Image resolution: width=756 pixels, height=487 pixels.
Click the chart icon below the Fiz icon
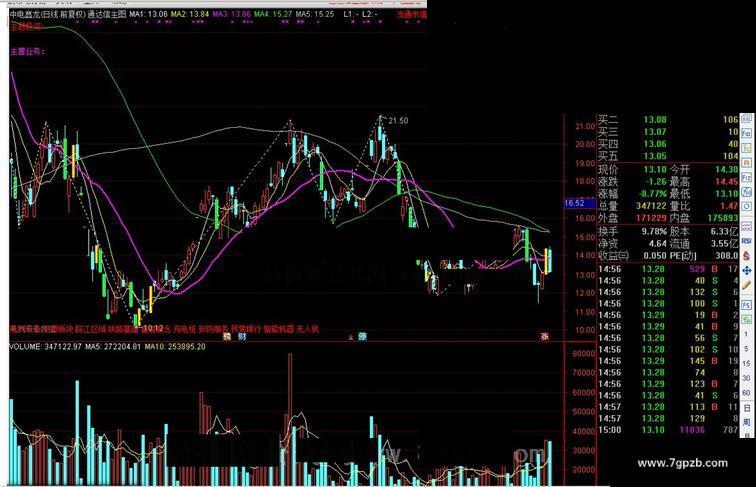click(x=746, y=192)
